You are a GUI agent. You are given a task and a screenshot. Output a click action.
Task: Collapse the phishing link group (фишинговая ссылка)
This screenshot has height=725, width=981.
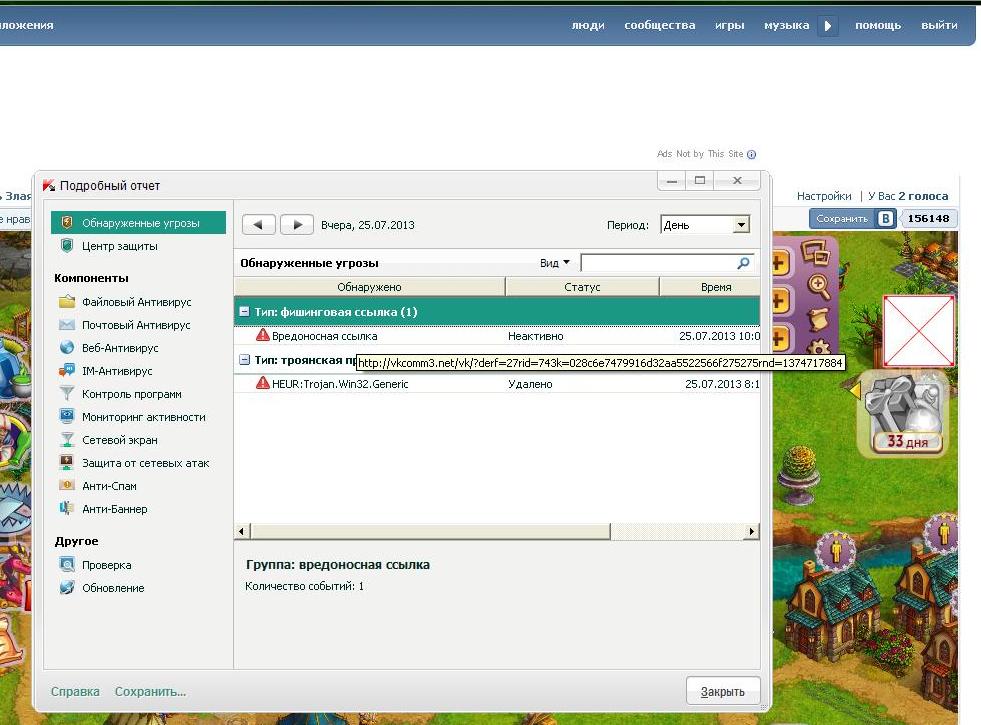244,312
